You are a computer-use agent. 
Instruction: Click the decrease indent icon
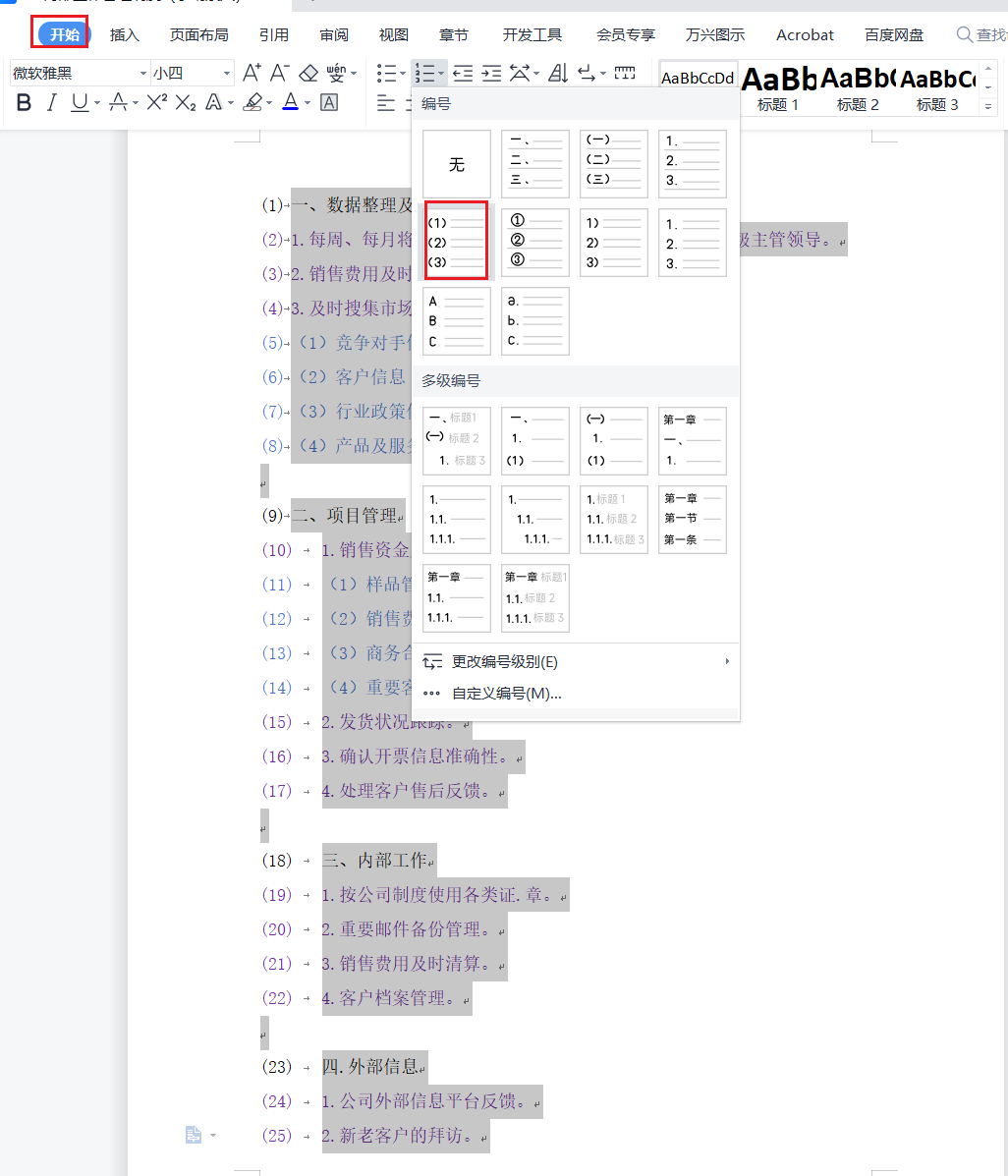pos(463,73)
